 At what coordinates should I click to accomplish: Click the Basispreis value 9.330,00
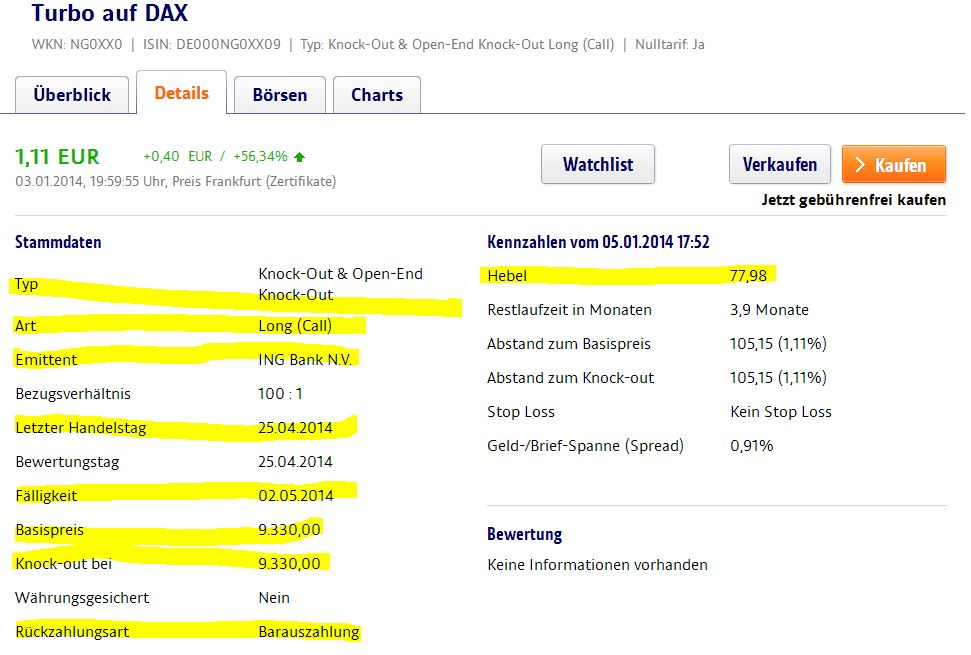(290, 529)
